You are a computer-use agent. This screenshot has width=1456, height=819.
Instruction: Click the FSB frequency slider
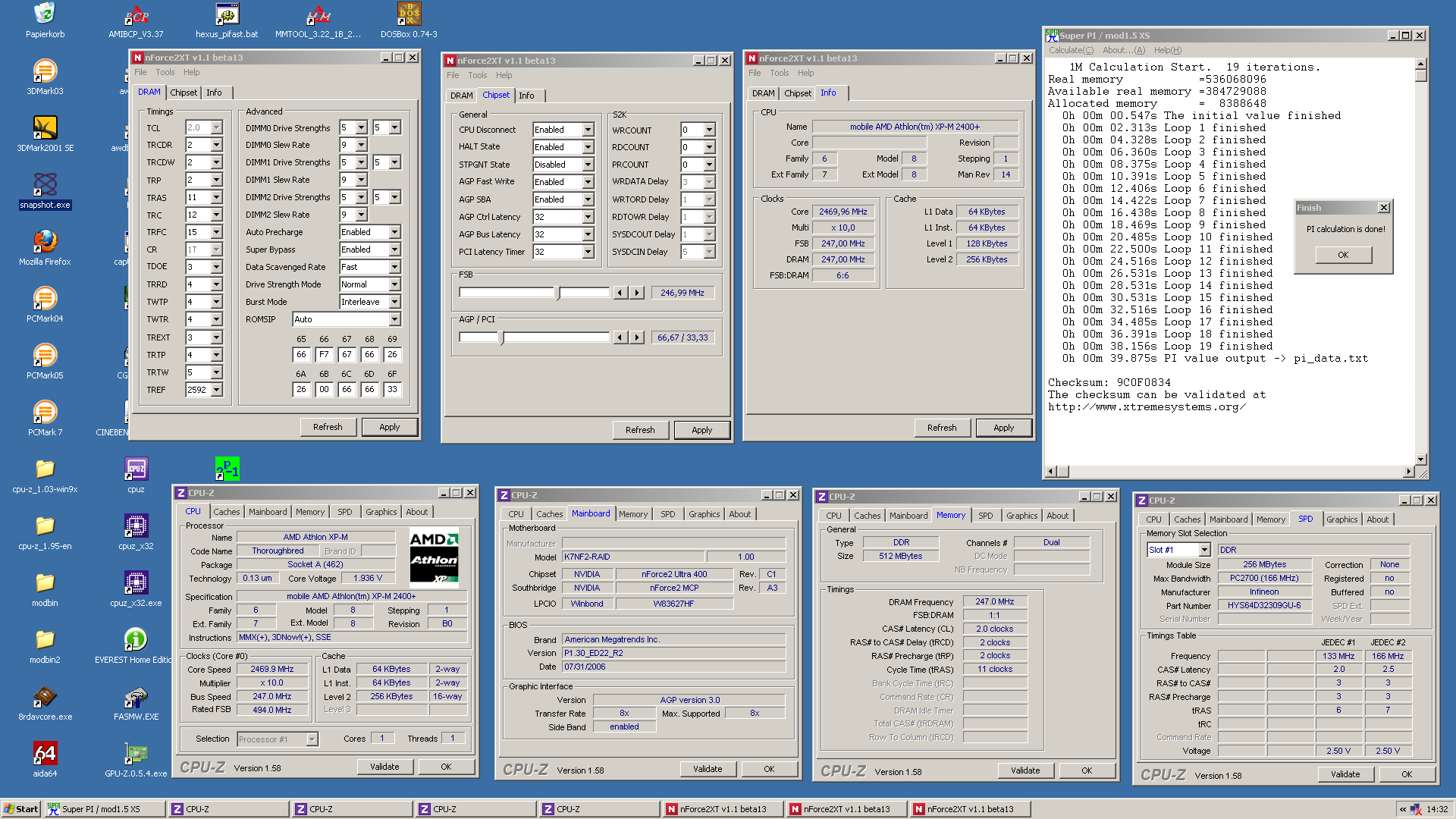tap(534, 293)
